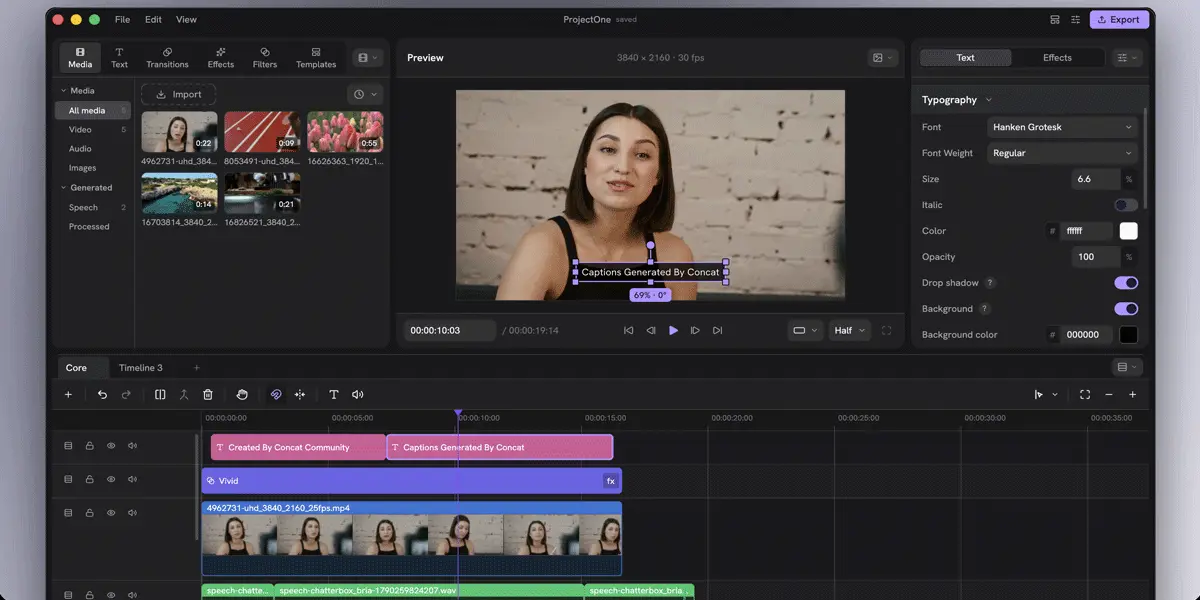Open the preview aspect ratio dropdown
The height and width of the screenshot is (600, 1200).
point(805,330)
